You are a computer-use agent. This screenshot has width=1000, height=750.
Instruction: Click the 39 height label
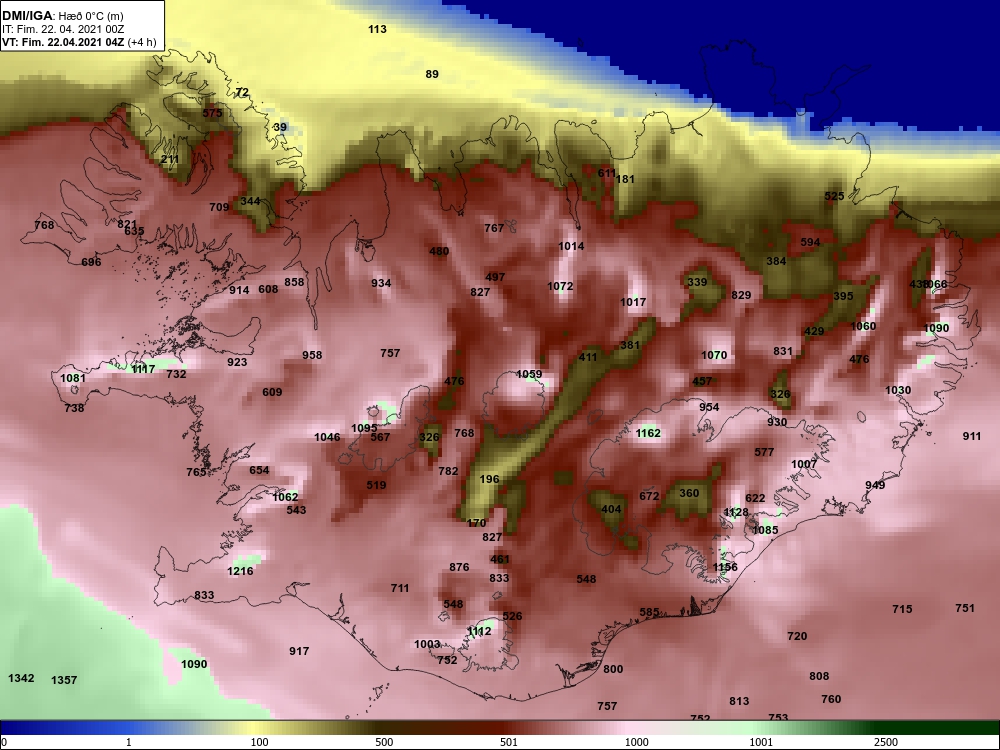coord(280,127)
